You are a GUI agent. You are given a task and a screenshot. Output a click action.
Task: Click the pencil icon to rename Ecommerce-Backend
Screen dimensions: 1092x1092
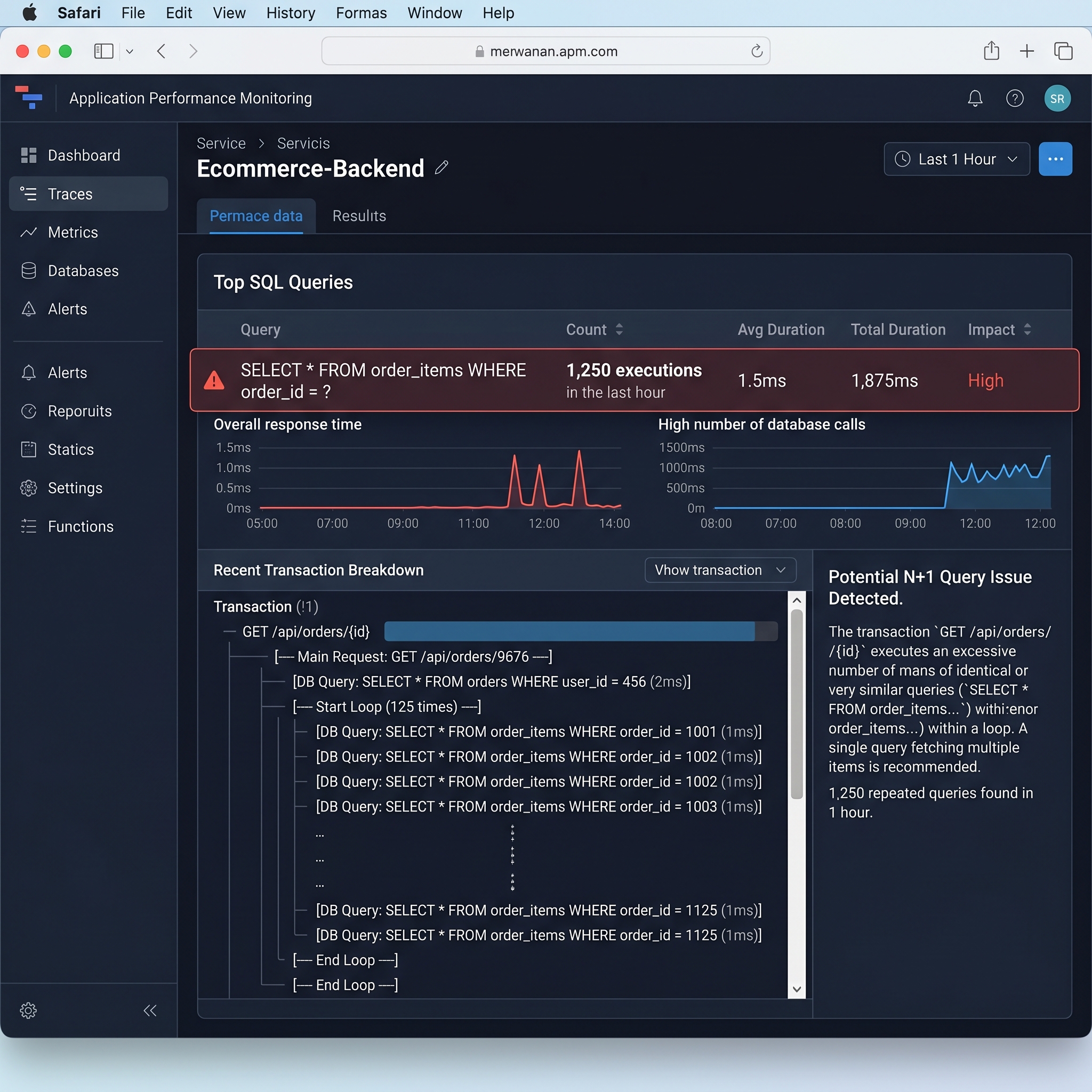coord(441,168)
